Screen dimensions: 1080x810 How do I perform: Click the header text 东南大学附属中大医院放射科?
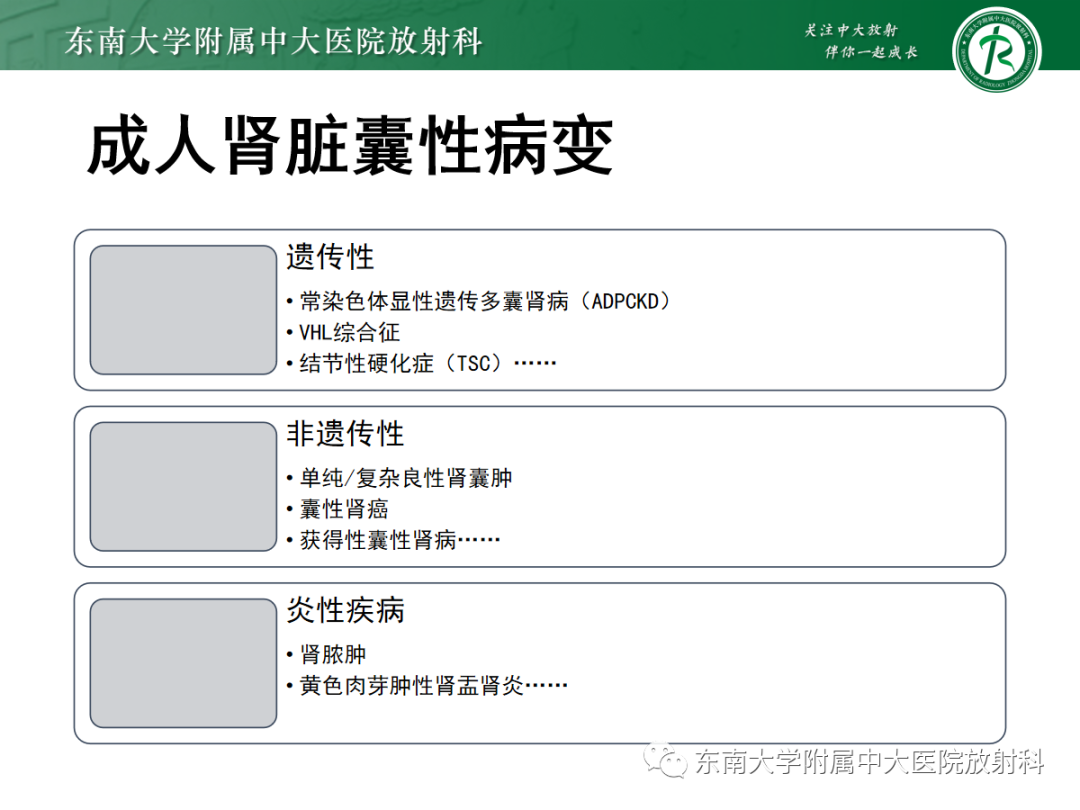pyautogui.click(x=274, y=41)
